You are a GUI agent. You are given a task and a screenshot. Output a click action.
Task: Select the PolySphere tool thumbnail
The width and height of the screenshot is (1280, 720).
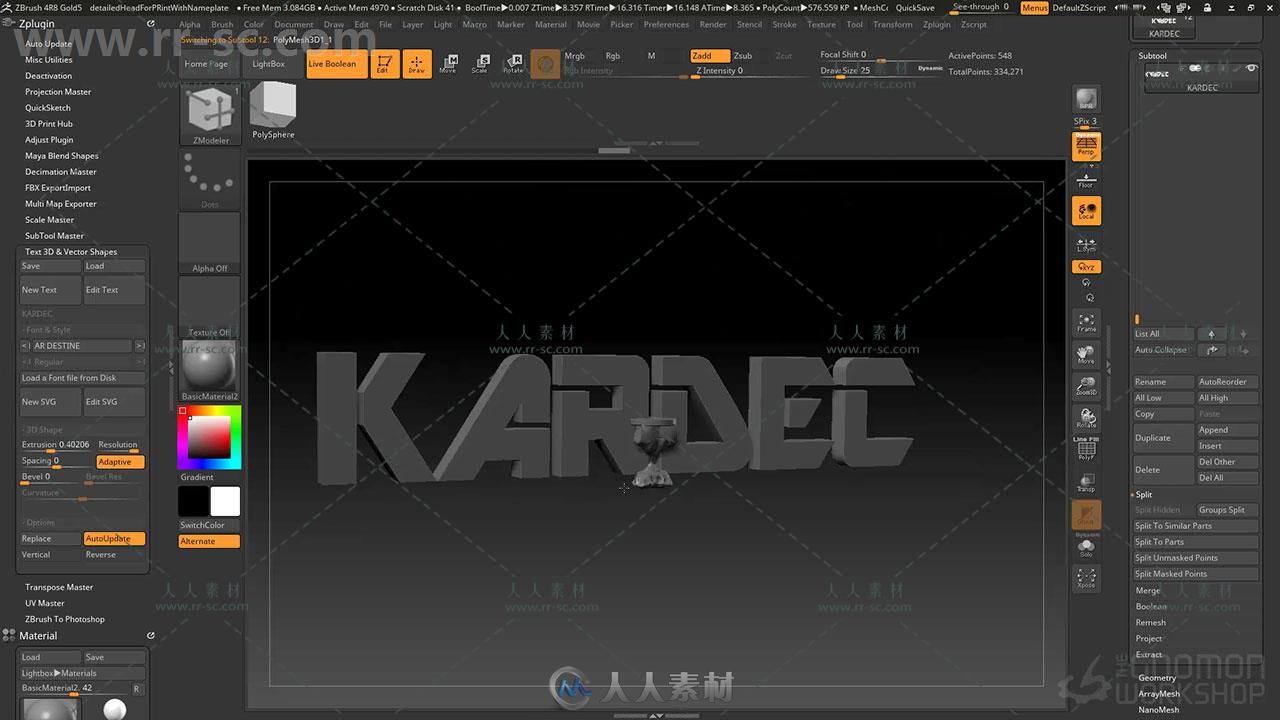pos(273,110)
